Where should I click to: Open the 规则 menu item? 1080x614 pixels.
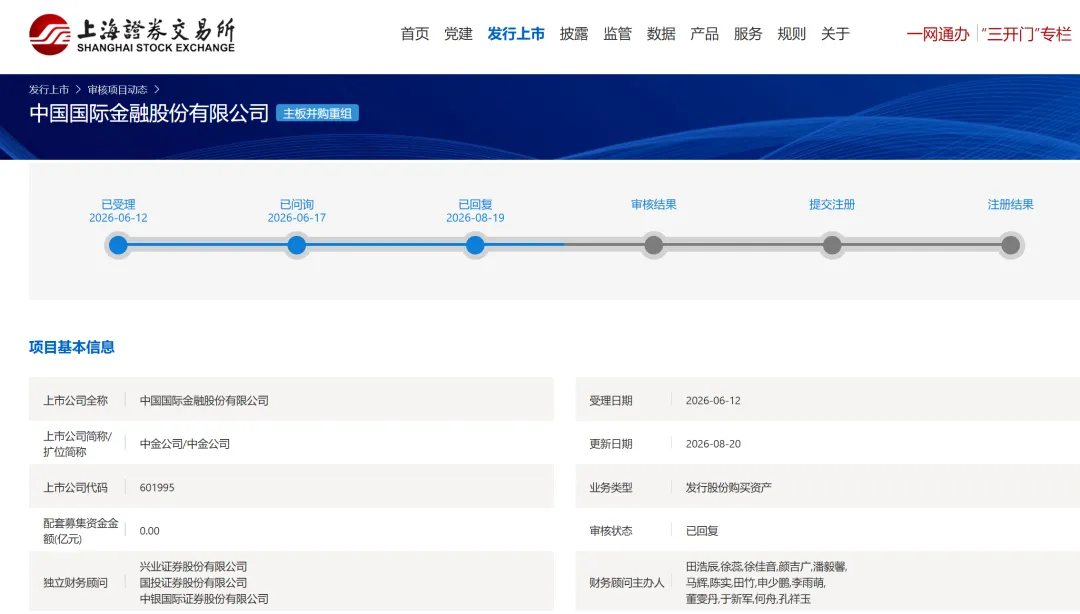[791, 34]
